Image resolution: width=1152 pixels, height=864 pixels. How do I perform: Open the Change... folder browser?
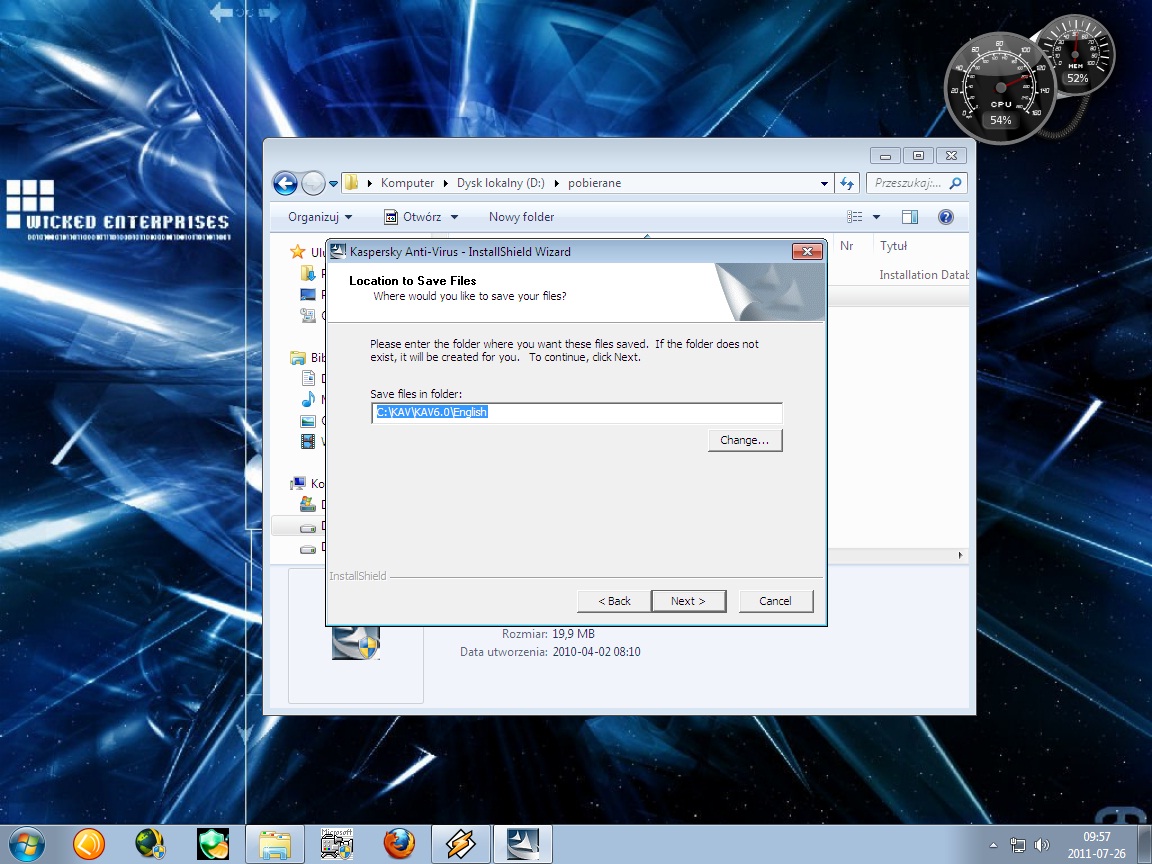[x=745, y=440]
